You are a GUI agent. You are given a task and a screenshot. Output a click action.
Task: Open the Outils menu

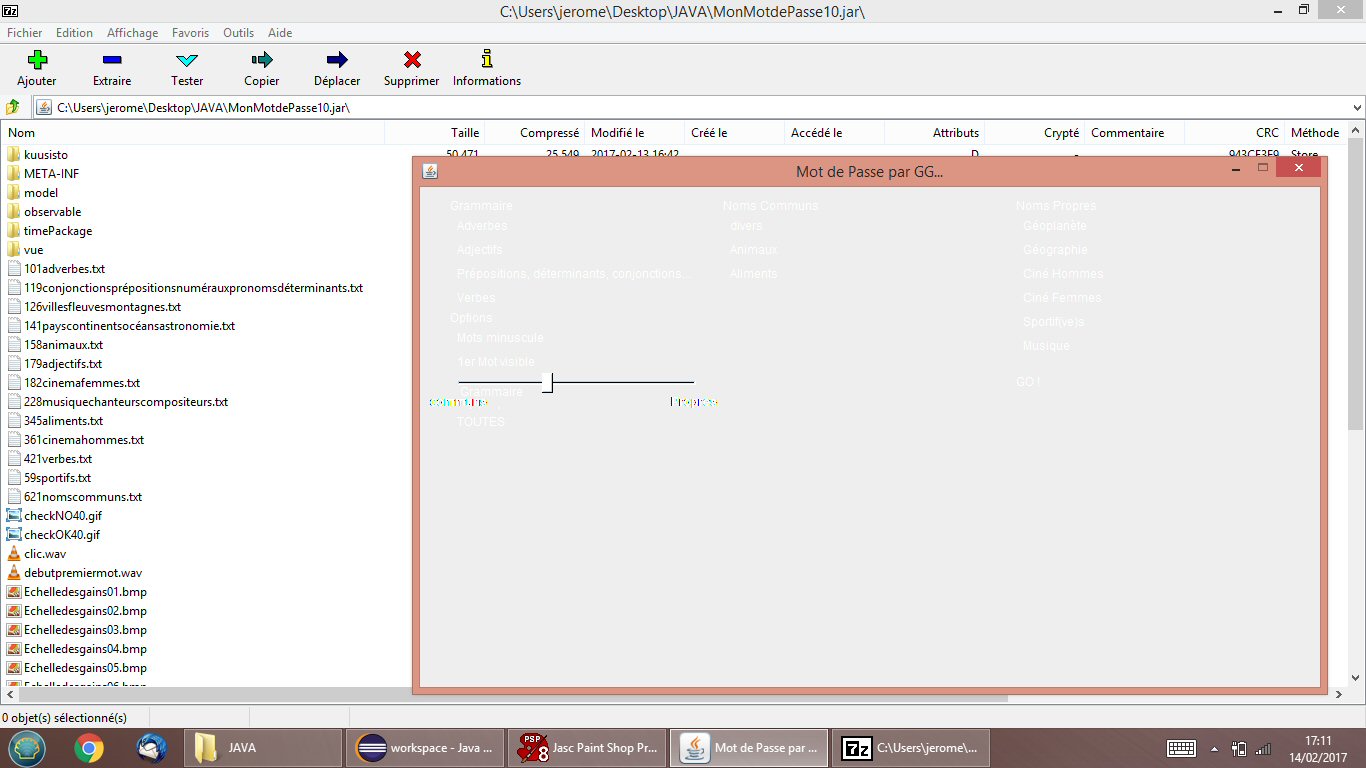pyautogui.click(x=238, y=33)
